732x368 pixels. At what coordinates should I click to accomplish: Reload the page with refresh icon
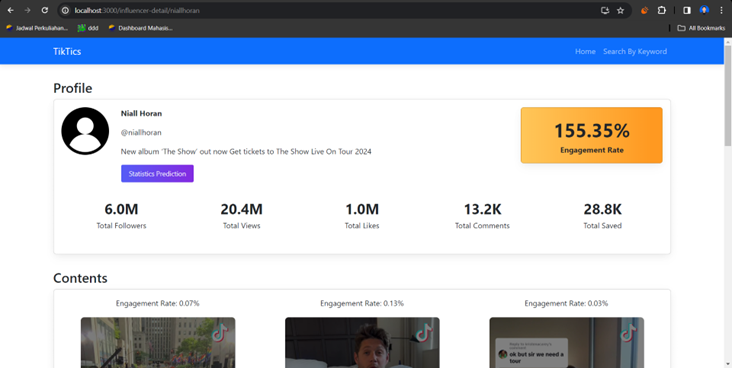pos(45,10)
